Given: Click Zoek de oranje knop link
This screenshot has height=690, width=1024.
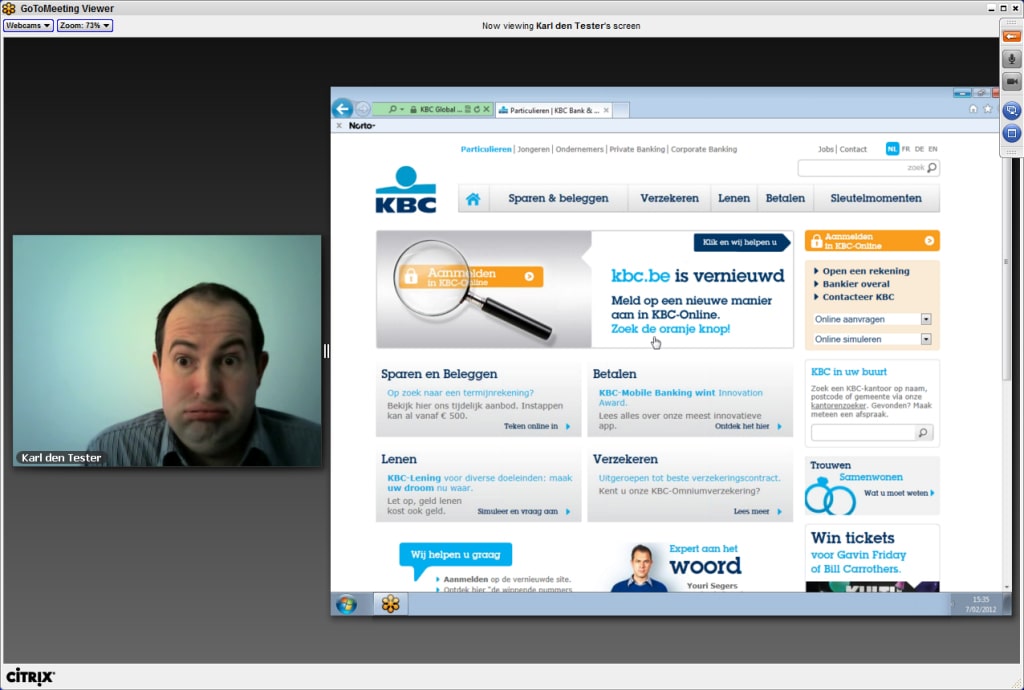Looking at the screenshot, I should 671,329.
